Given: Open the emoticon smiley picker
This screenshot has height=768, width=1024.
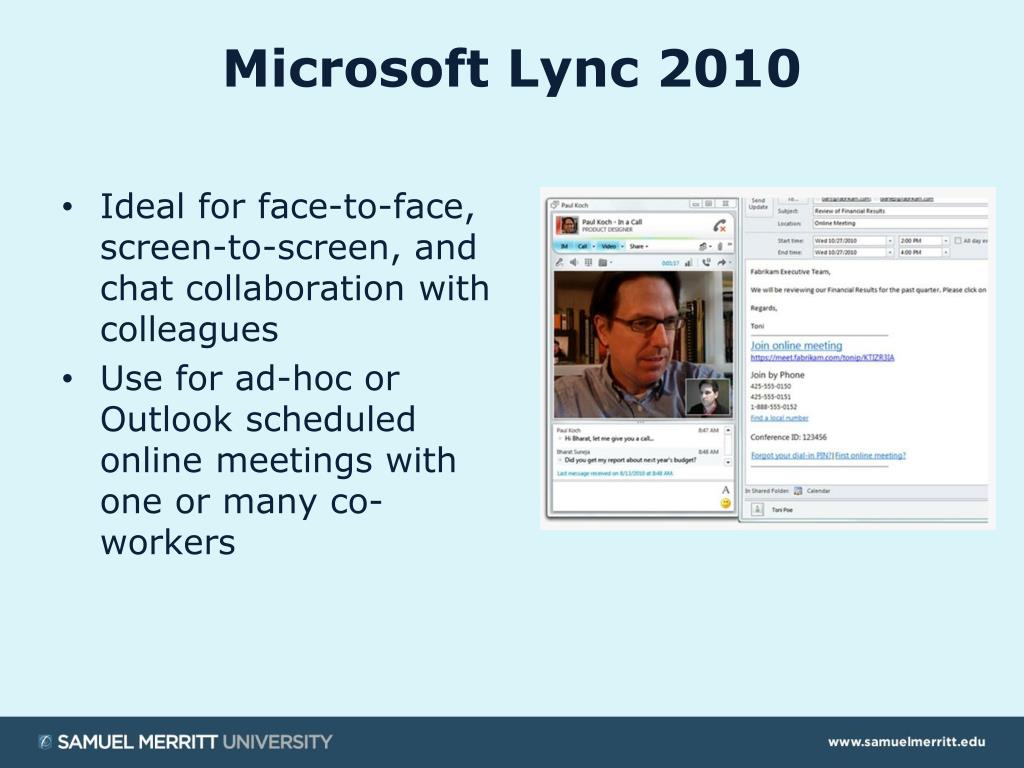Looking at the screenshot, I should 725,504.
